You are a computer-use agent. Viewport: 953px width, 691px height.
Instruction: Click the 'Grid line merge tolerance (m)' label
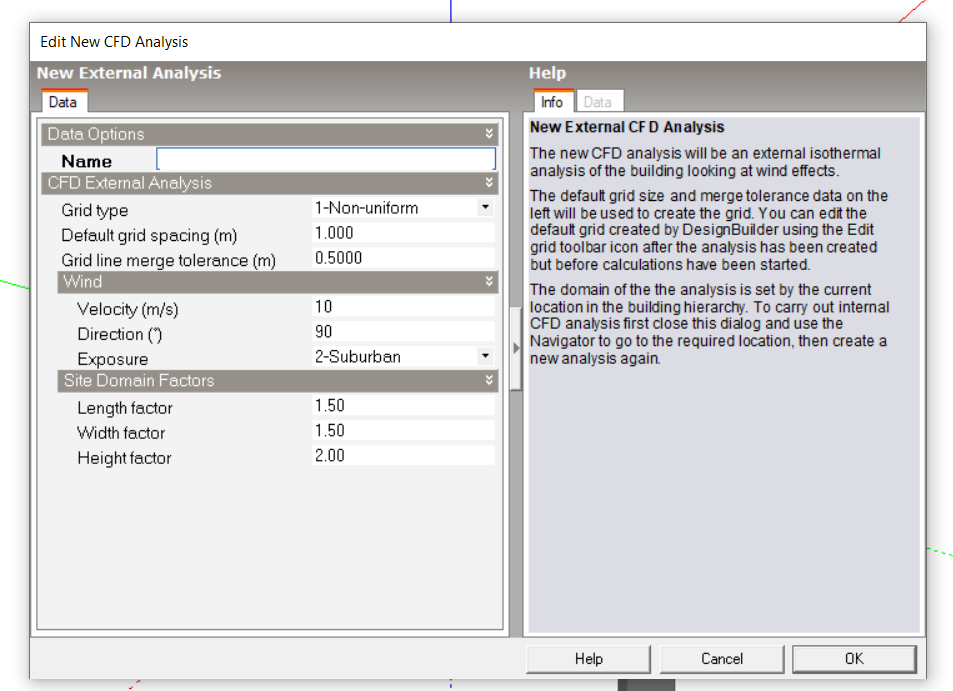pyautogui.click(x=168, y=260)
